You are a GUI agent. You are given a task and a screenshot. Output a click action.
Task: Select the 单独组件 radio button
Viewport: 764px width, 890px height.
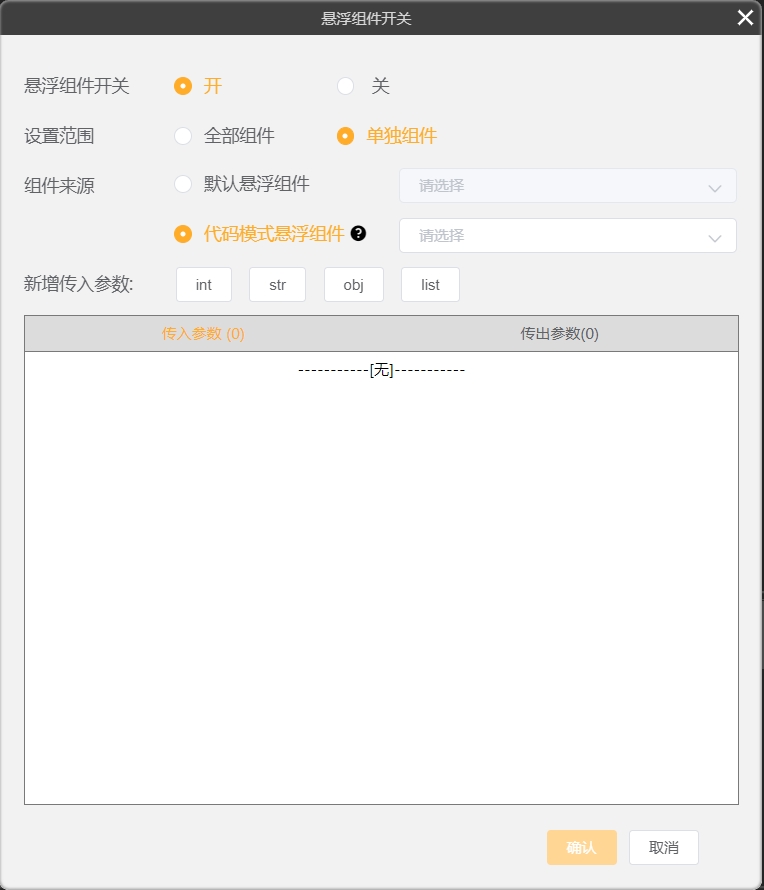pyautogui.click(x=346, y=136)
